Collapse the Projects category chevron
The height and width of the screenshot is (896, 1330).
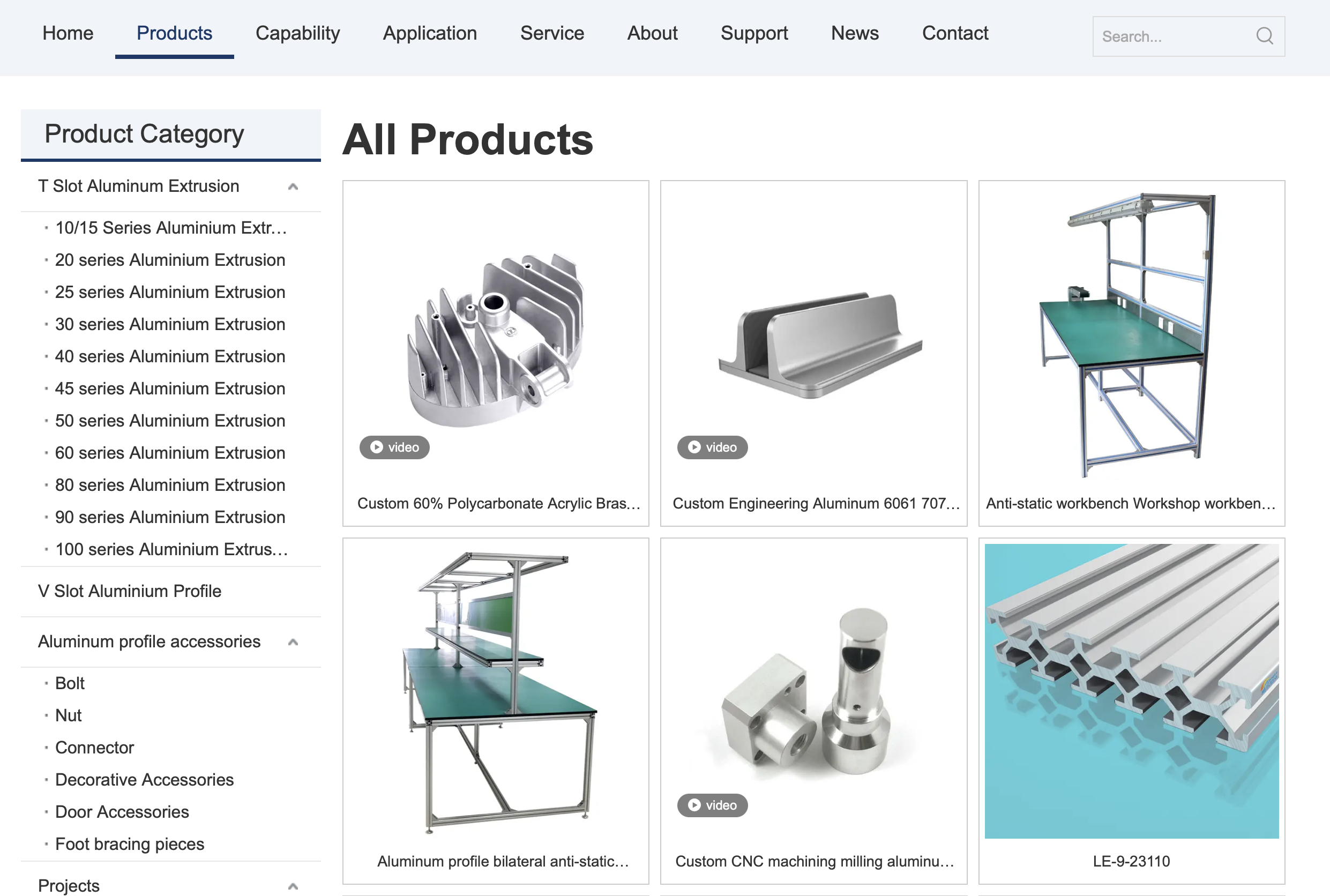tap(293, 886)
